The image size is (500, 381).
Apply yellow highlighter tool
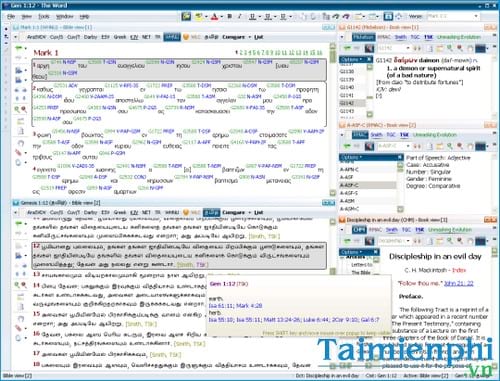pos(199,16)
